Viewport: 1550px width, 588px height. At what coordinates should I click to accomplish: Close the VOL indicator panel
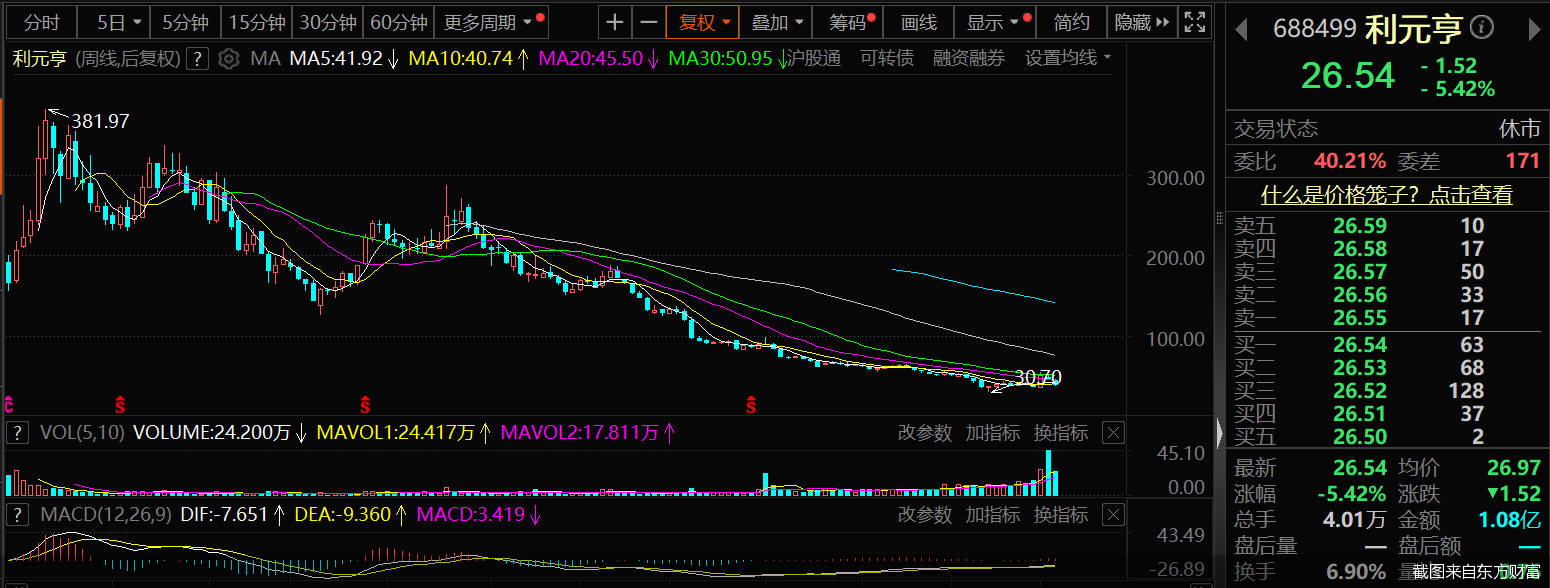pos(1113,433)
